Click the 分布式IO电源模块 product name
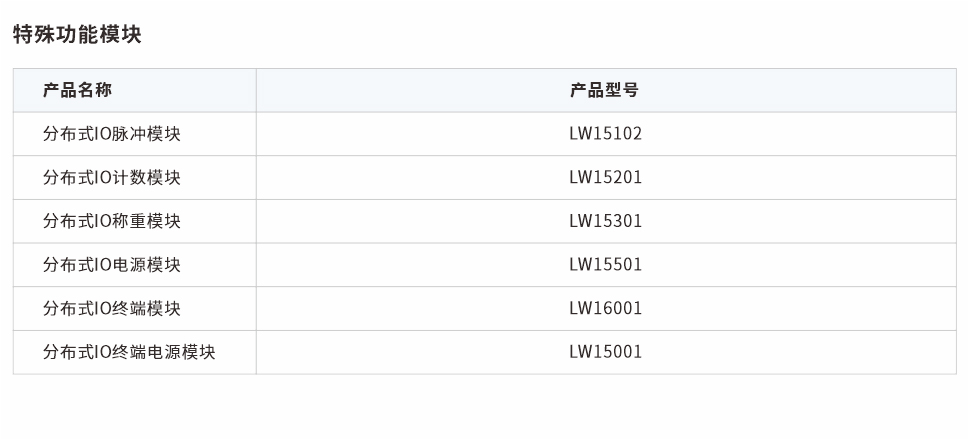This screenshot has width=969, height=440. pyautogui.click(x=112, y=265)
